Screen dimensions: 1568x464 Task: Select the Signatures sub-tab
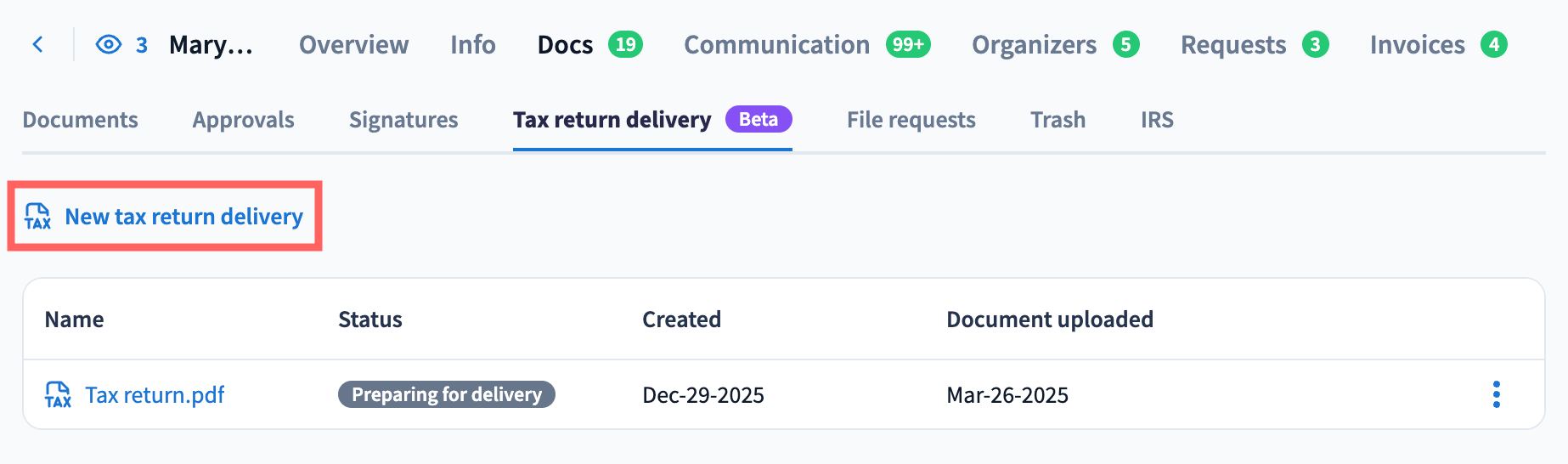click(x=403, y=120)
